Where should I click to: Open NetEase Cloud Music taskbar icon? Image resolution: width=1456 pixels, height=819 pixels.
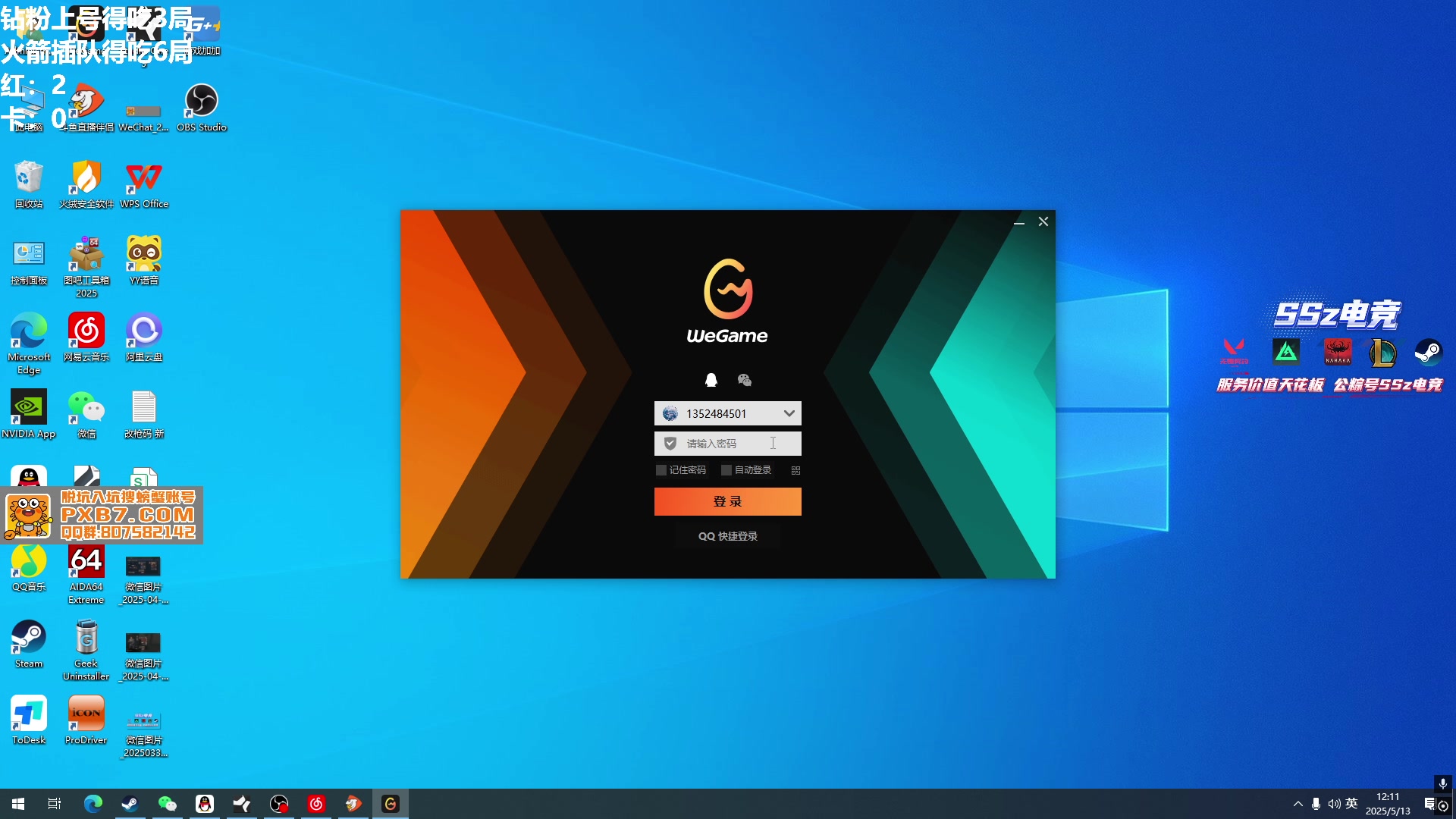click(316, 804)
